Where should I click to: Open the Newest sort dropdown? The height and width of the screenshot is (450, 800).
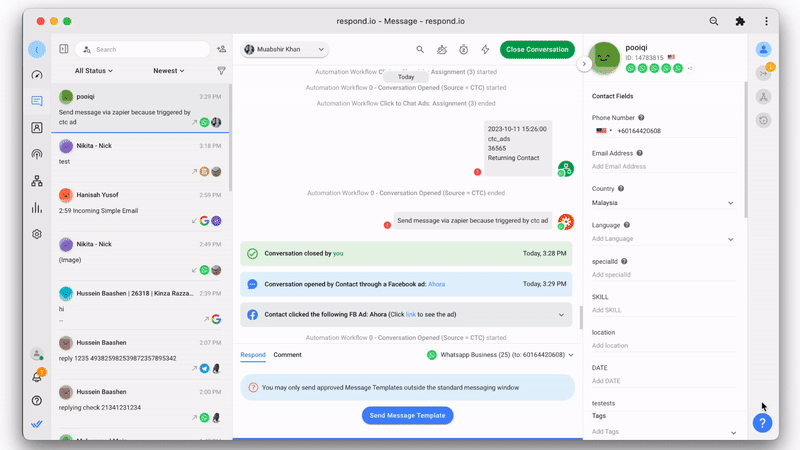172,71
